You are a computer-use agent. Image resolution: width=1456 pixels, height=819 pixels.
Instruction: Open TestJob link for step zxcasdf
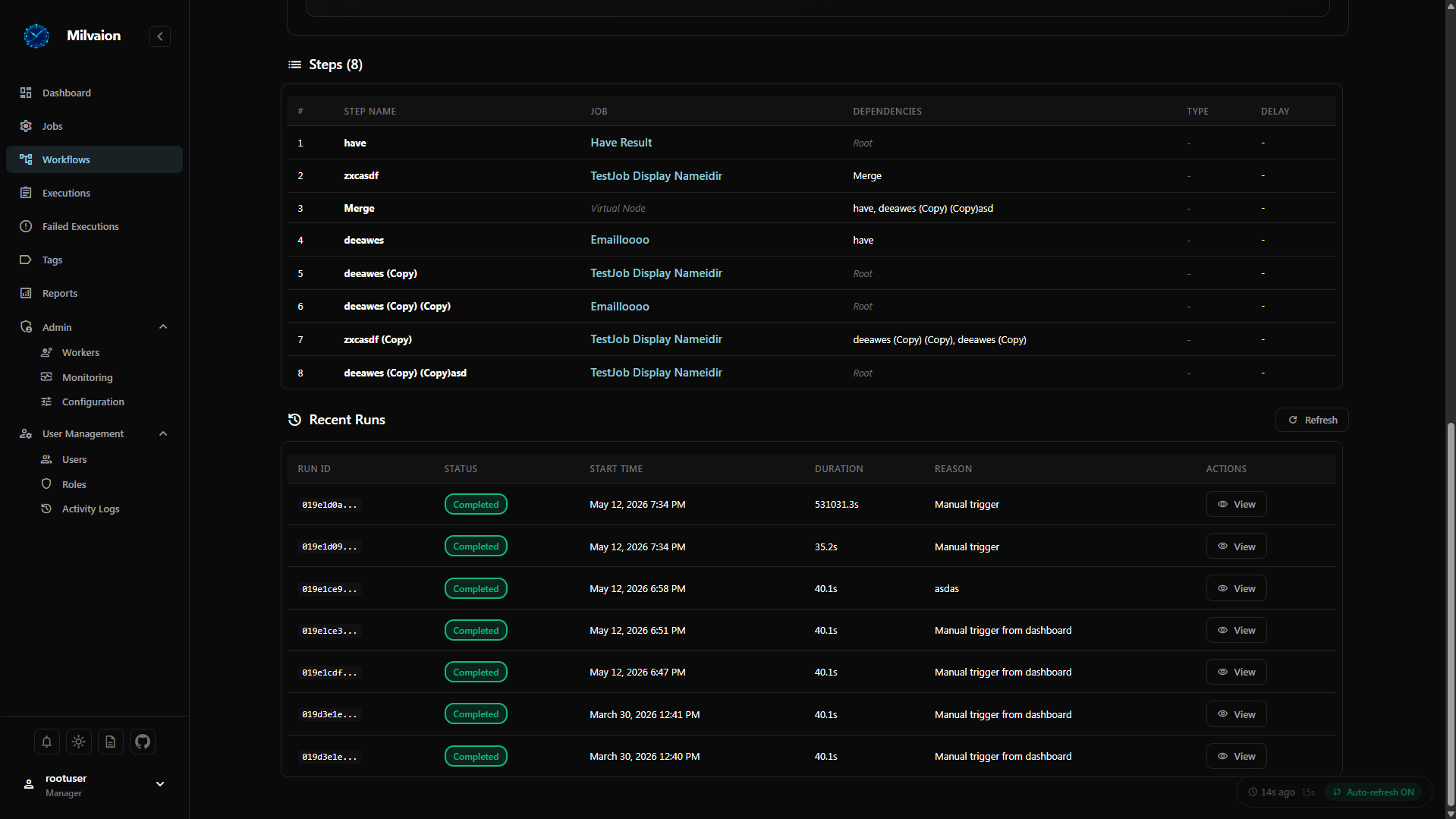click(x=656, y=175)
